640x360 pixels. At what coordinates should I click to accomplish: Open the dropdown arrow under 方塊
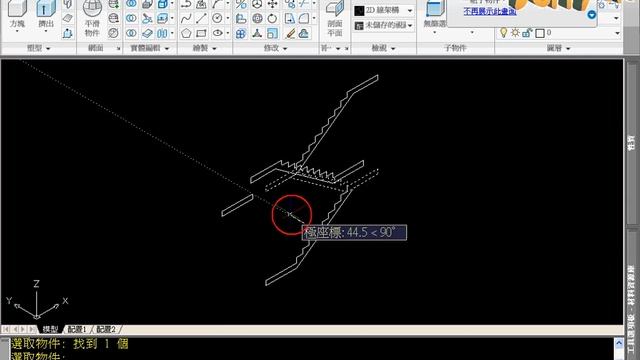coord(17,31)
